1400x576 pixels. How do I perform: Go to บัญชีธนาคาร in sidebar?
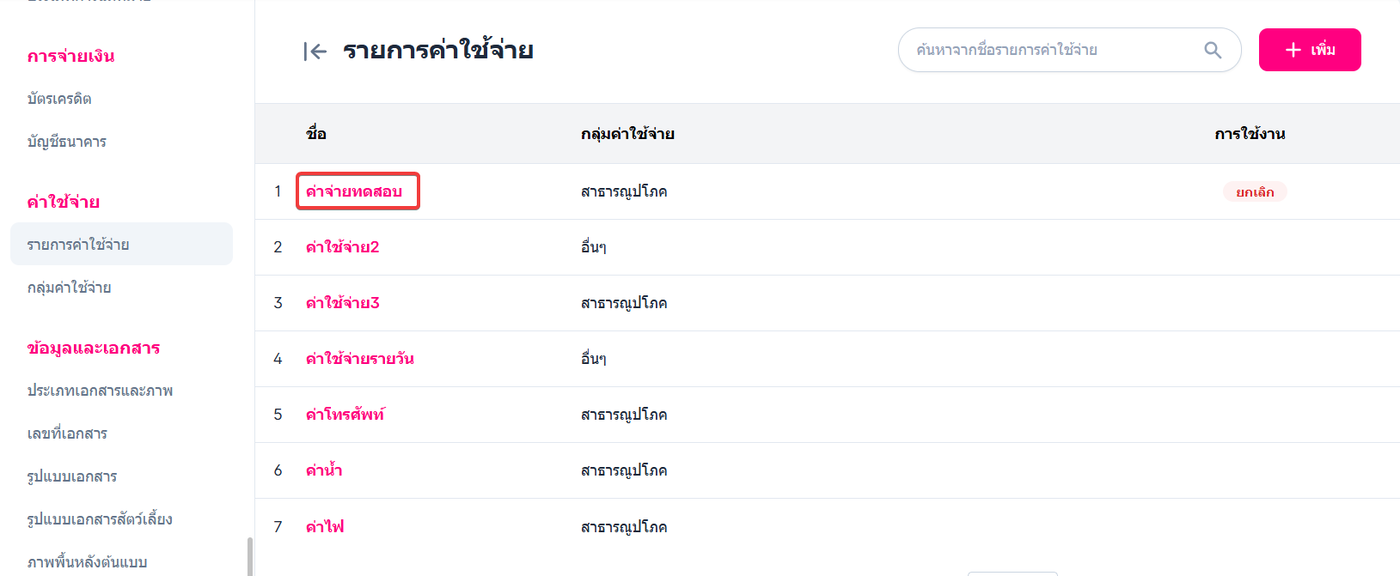tap(67, 142)
